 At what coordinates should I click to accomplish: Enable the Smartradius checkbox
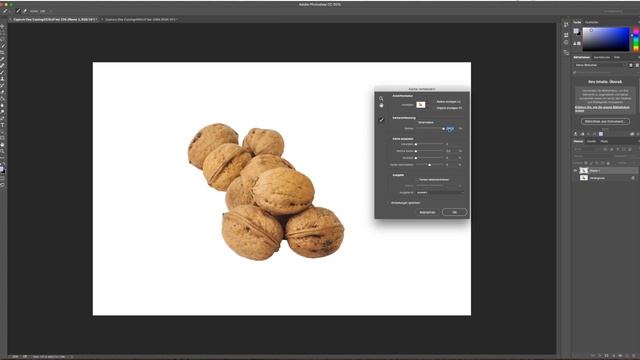[424, 122]
